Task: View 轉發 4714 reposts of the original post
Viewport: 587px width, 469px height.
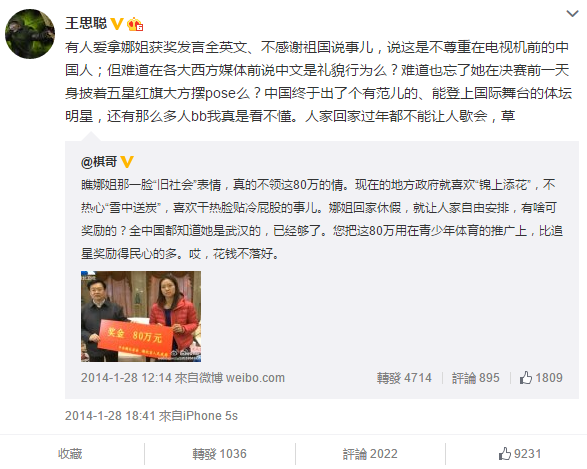Action: [404, 378]
